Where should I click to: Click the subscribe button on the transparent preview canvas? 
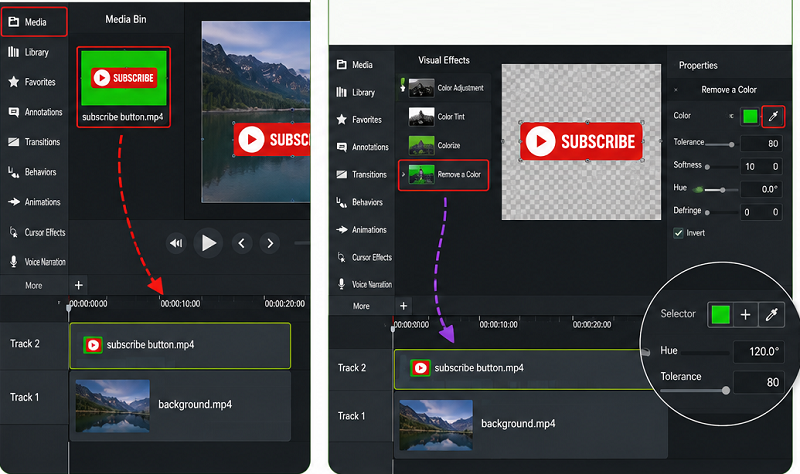(581, 141)
